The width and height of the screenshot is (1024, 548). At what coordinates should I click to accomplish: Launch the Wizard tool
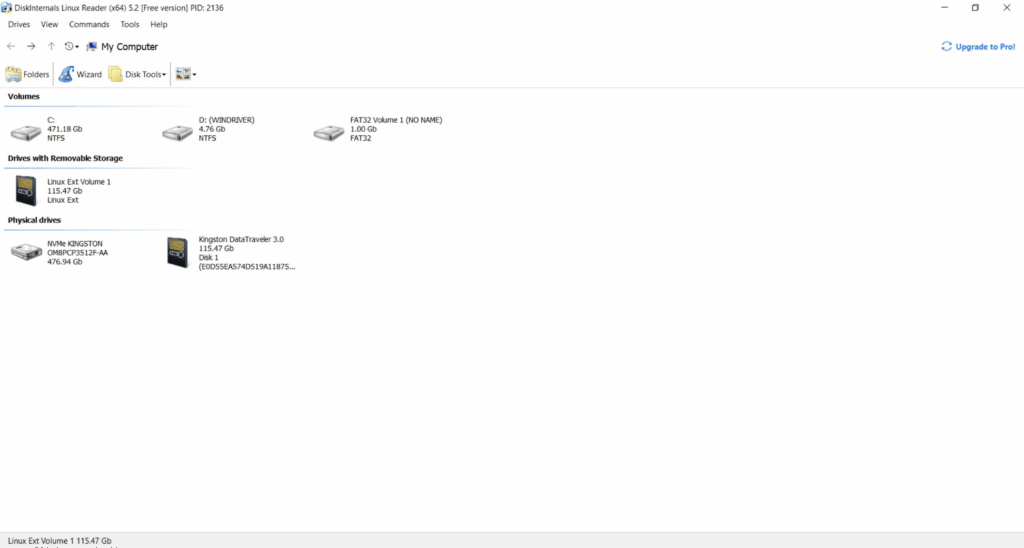80,74
